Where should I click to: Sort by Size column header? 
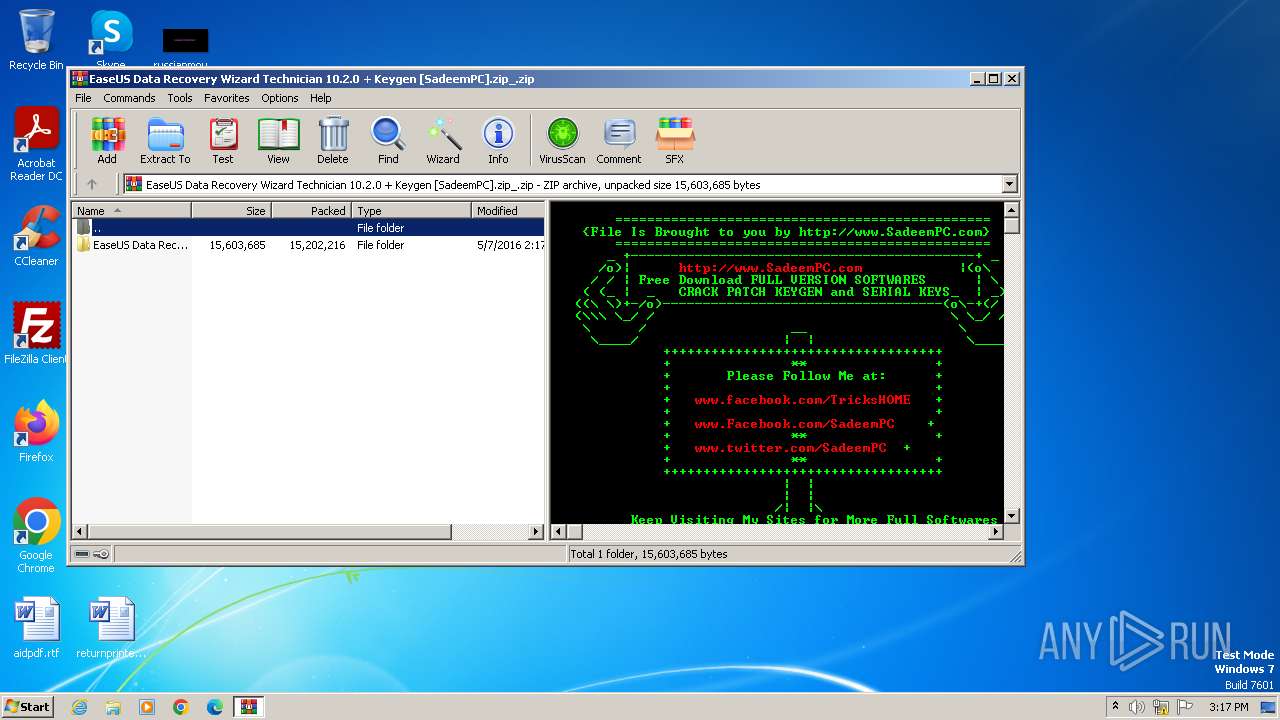[231, 210]
